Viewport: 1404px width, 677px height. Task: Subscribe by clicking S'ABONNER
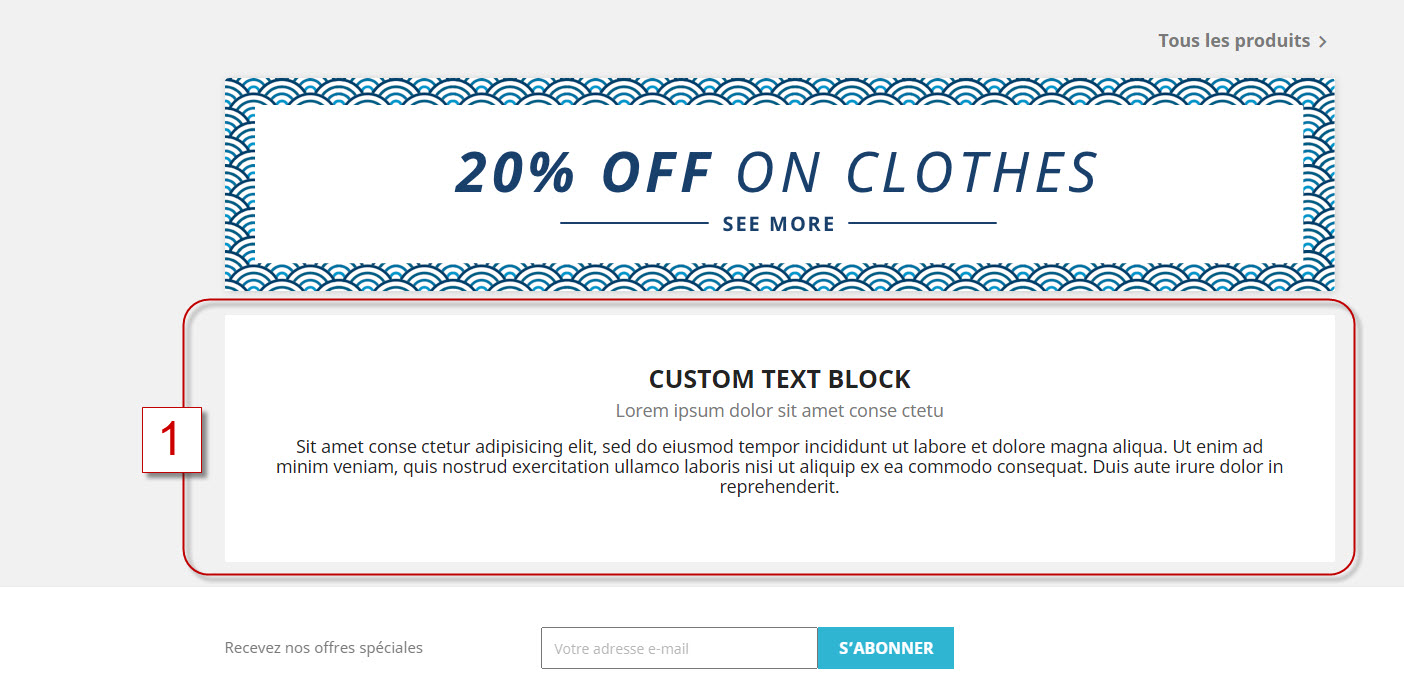coord(885,648)
